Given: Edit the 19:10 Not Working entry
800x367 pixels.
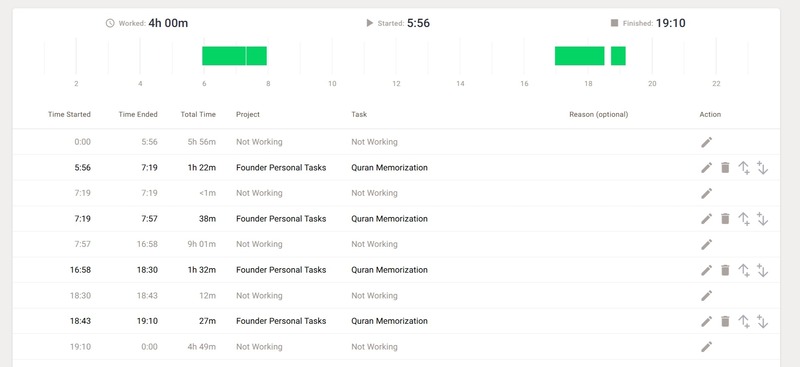Looking at the screenshot, I should [x=706, y=347].
